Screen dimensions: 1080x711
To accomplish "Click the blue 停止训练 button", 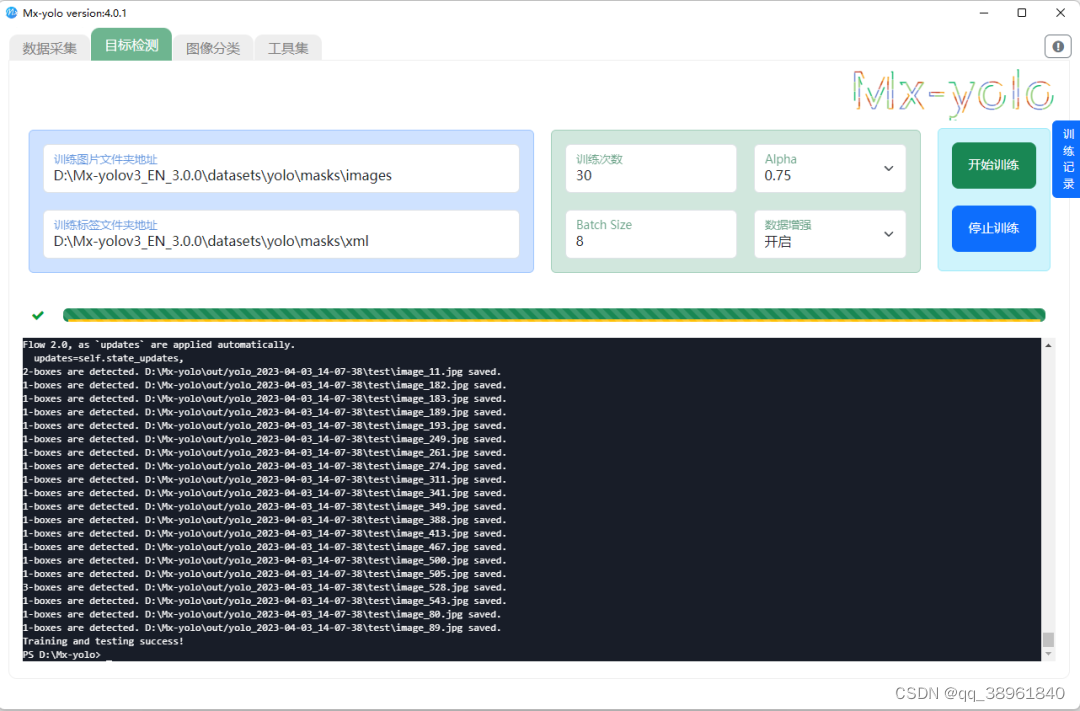I will point(993,228).
